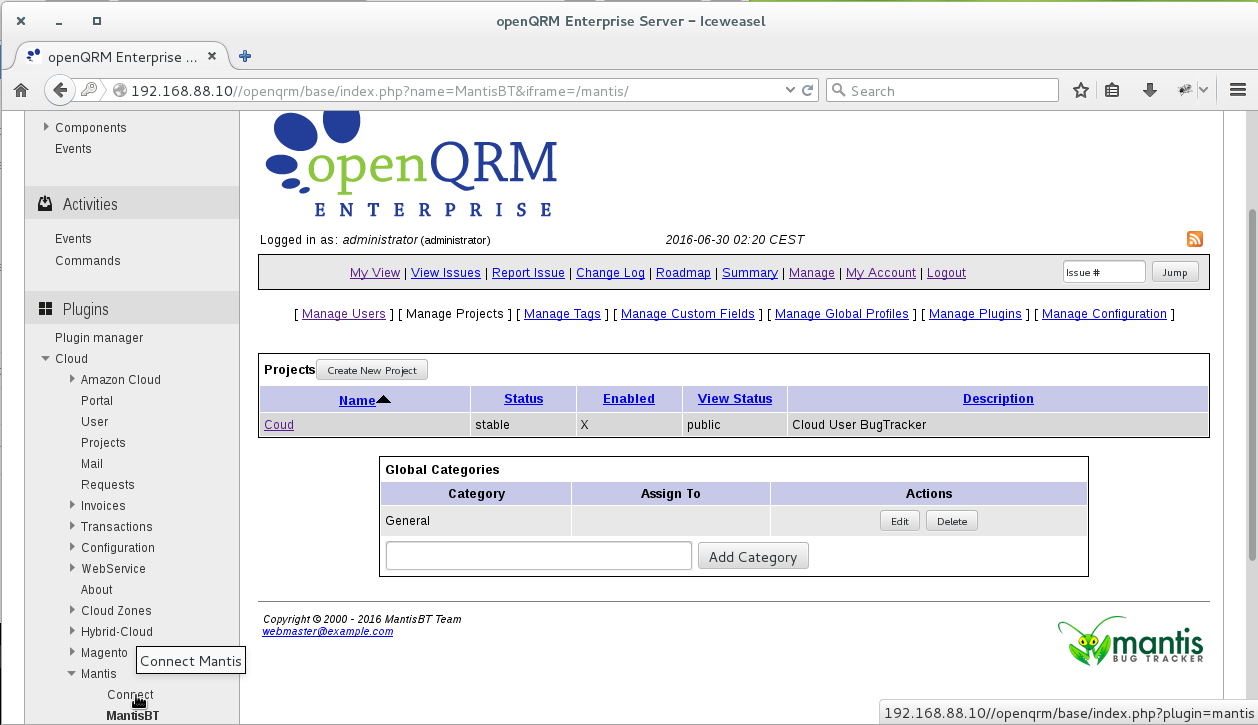1258x725 pixels.
Task: Open My Account in Mantis menu
Action: [x=881, y=273]
